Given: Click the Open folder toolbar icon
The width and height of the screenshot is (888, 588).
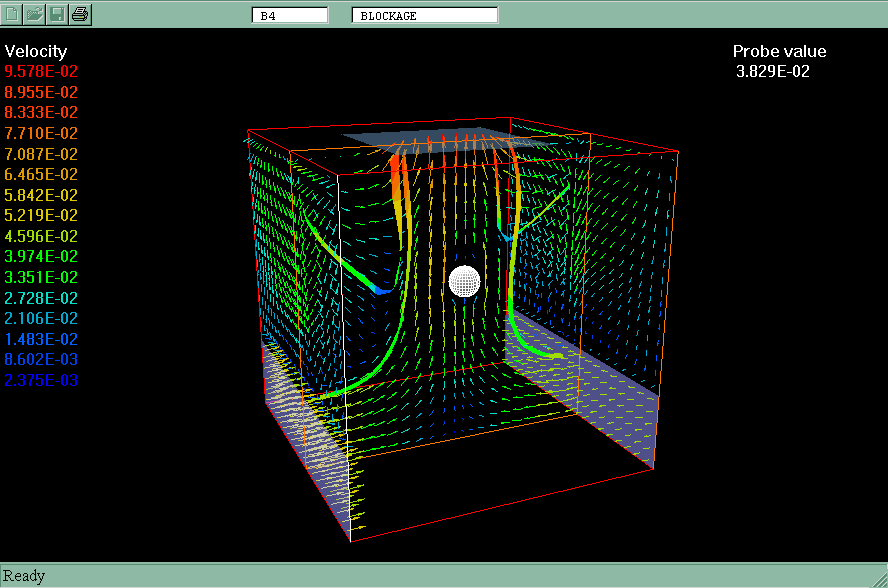Looking at the screenshot, I should tap(35, 14).
